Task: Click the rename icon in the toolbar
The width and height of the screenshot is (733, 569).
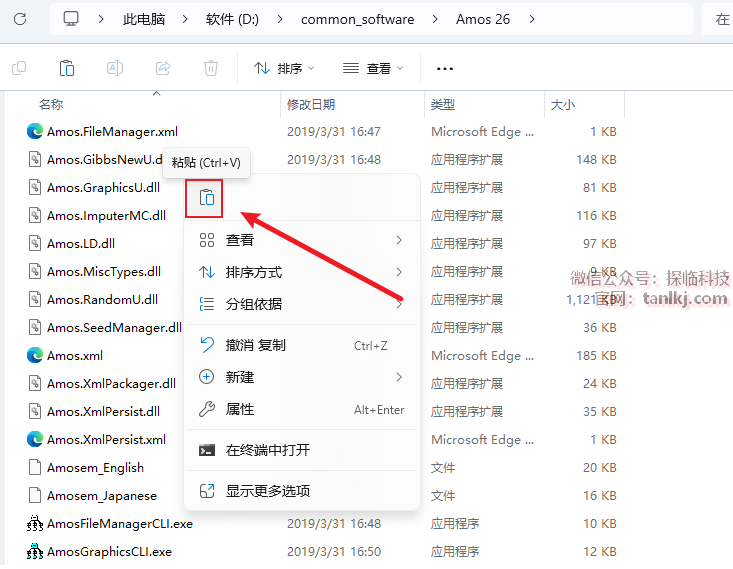Action: (x=115, y=68)
